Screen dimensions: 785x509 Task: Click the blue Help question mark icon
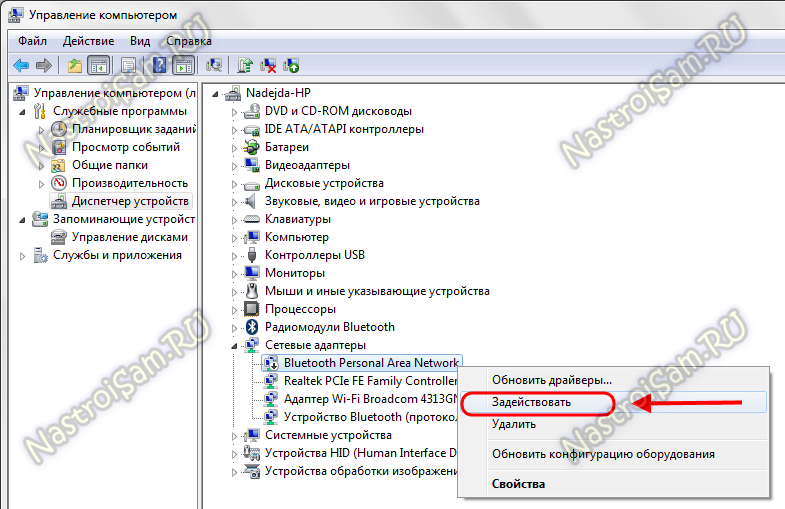[159, 65]
